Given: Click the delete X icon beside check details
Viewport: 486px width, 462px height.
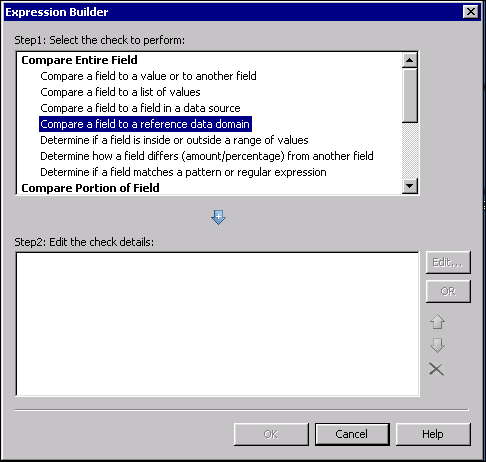Looking at the screenshot, I should [x=436, y=369].
